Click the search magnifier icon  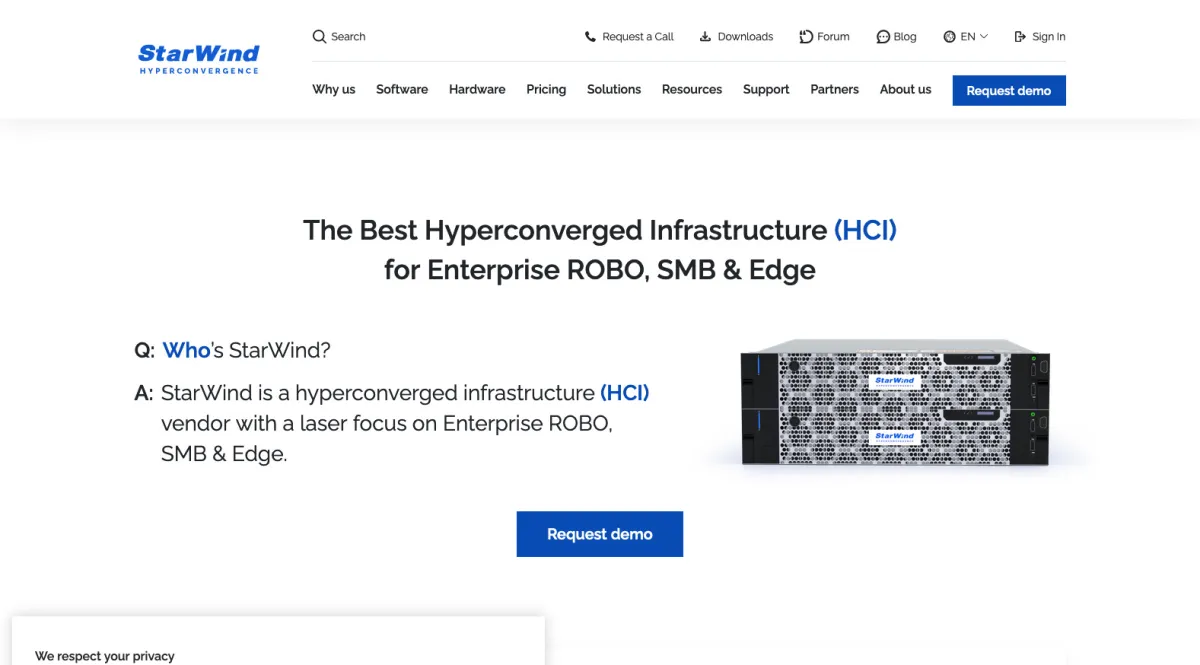[x=319, y=36]
